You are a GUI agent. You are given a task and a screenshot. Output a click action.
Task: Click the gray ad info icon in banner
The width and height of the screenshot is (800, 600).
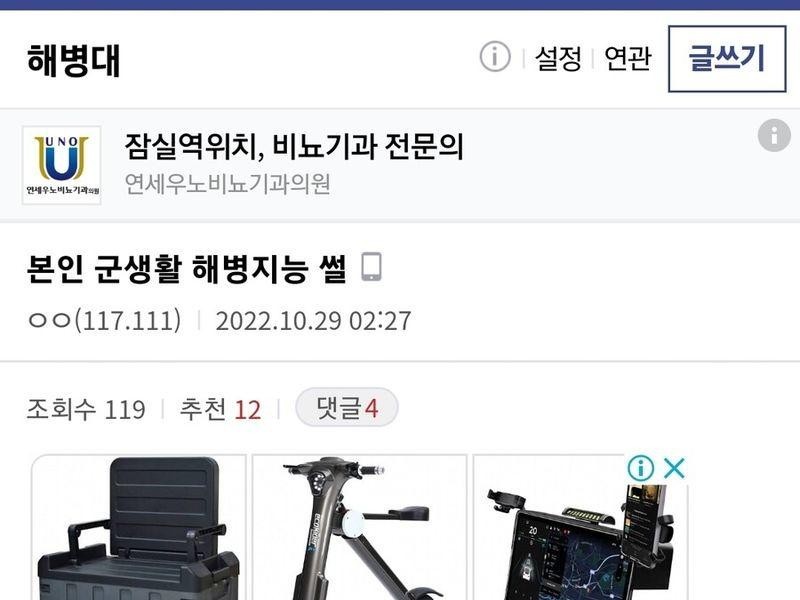click(x=774, y=135)
